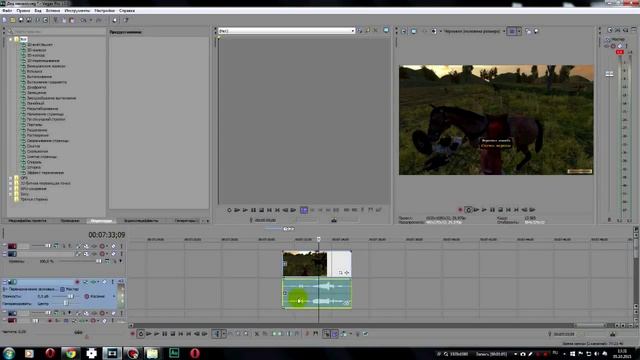Image resolution: width=640 pixels, height=360 pixels.
Task: Expand the GPU-ускорение folder
Action: tap(11, 189)
